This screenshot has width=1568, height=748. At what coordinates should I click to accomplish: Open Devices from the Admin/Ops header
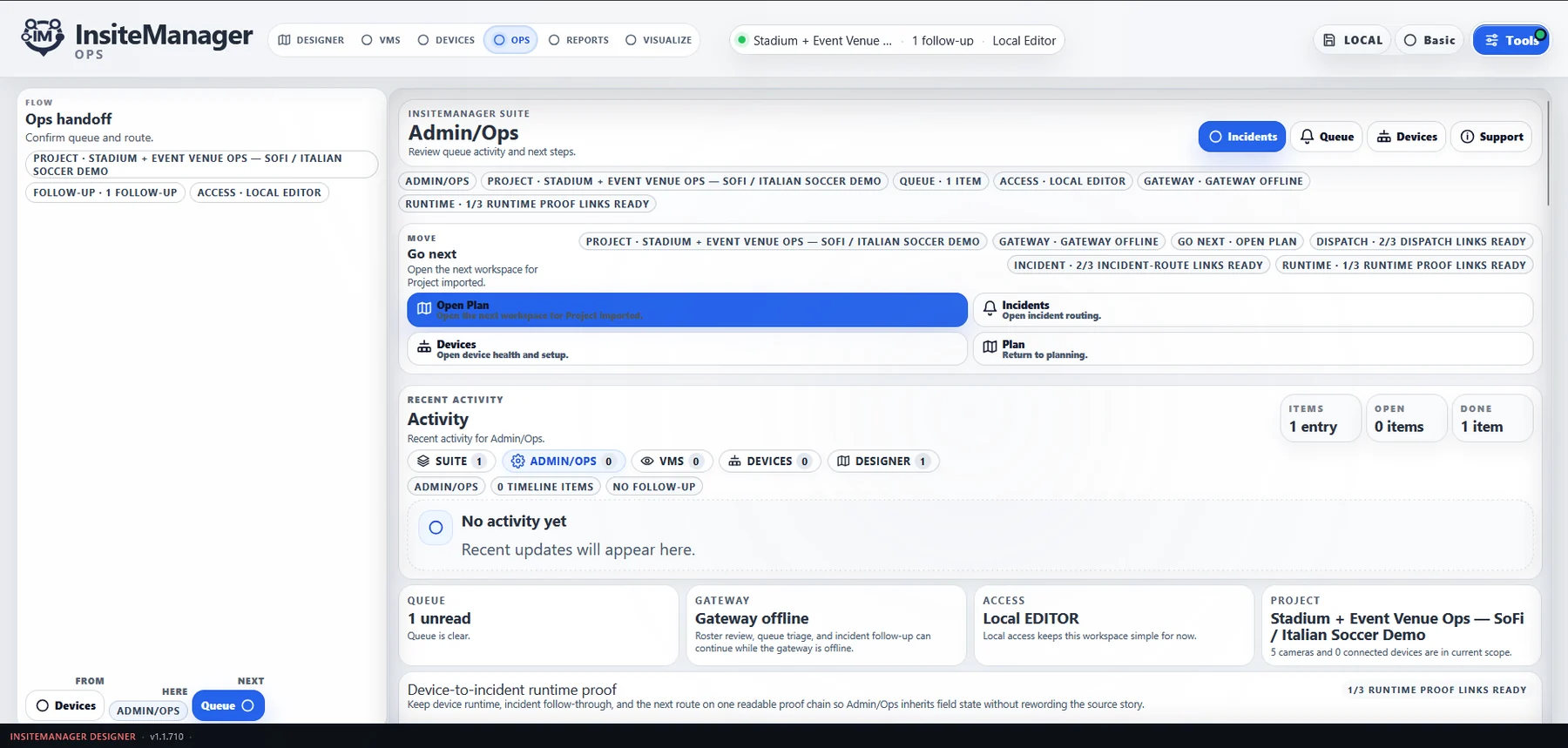[1407, 137]
